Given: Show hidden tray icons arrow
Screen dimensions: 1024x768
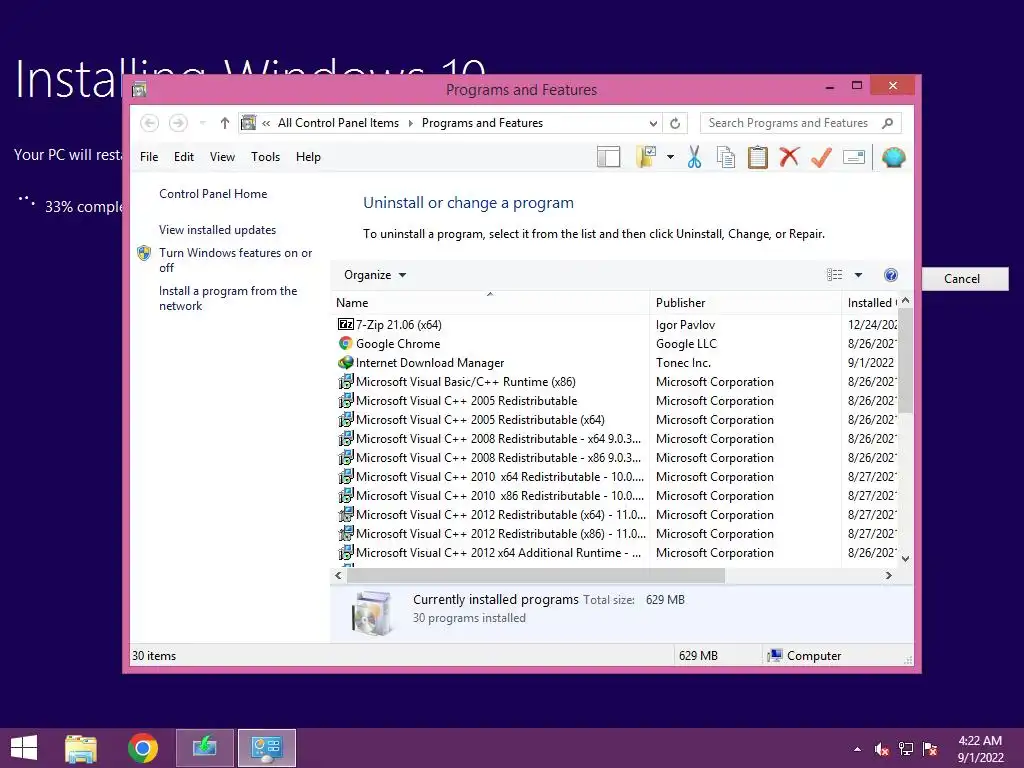Looking at the screenshot, I should (x=857, y=749).
